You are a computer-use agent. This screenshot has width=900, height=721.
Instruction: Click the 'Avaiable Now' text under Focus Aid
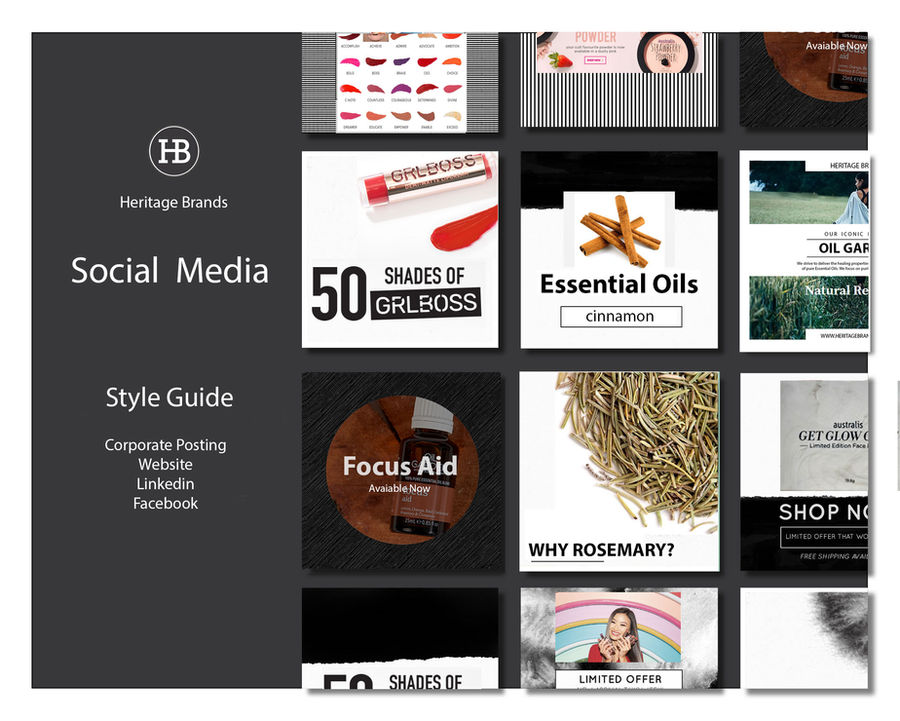coord(399,488)
